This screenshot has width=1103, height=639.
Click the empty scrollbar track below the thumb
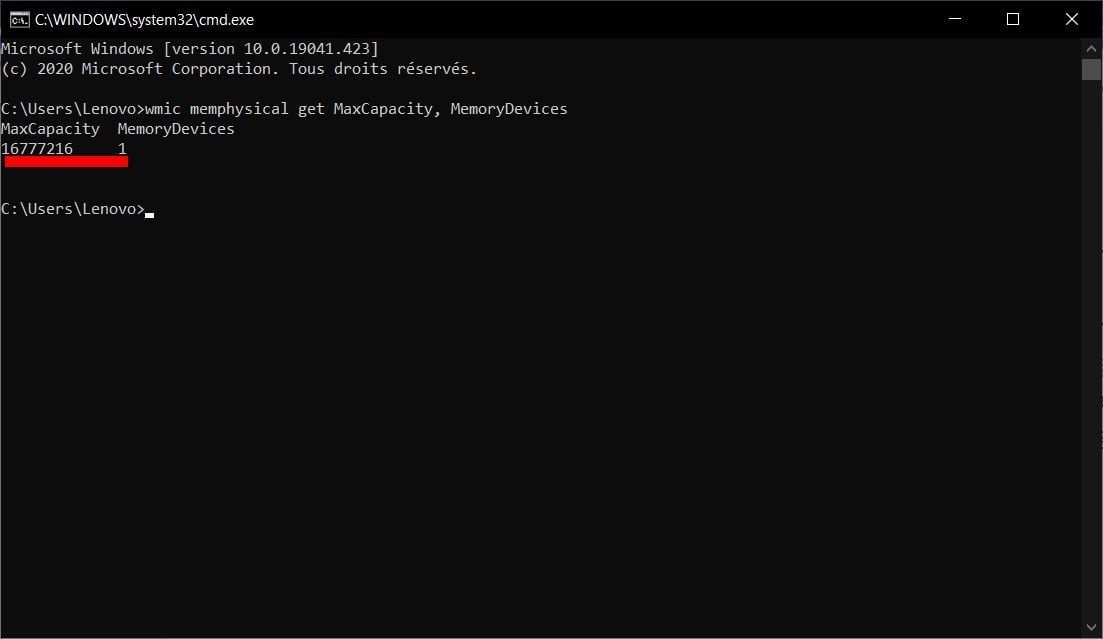[x=1091, y=348]
